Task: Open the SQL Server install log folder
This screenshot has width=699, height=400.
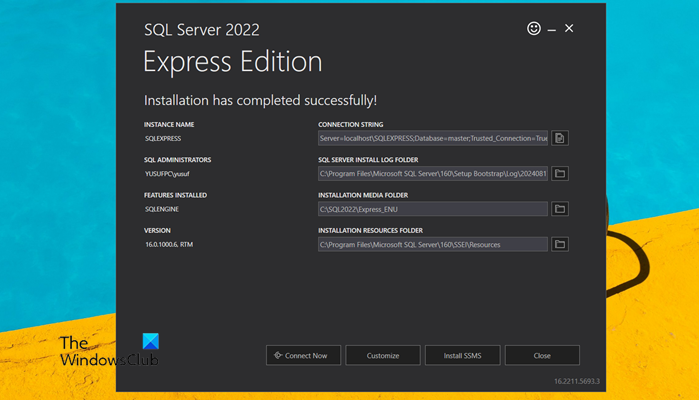Action: click(x=561, y=173)
